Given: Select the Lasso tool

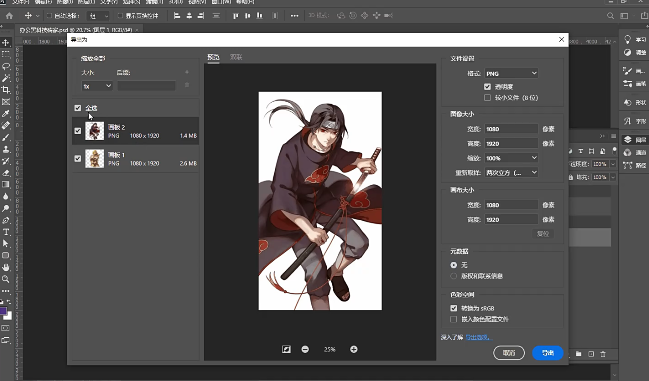Looking at the screenshot, I should click(x=6, y=66).
